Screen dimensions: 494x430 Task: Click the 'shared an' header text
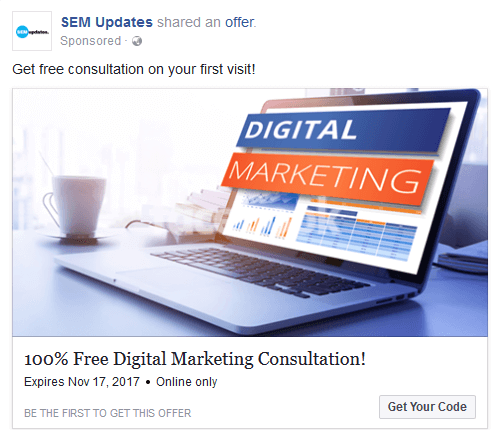189,22
